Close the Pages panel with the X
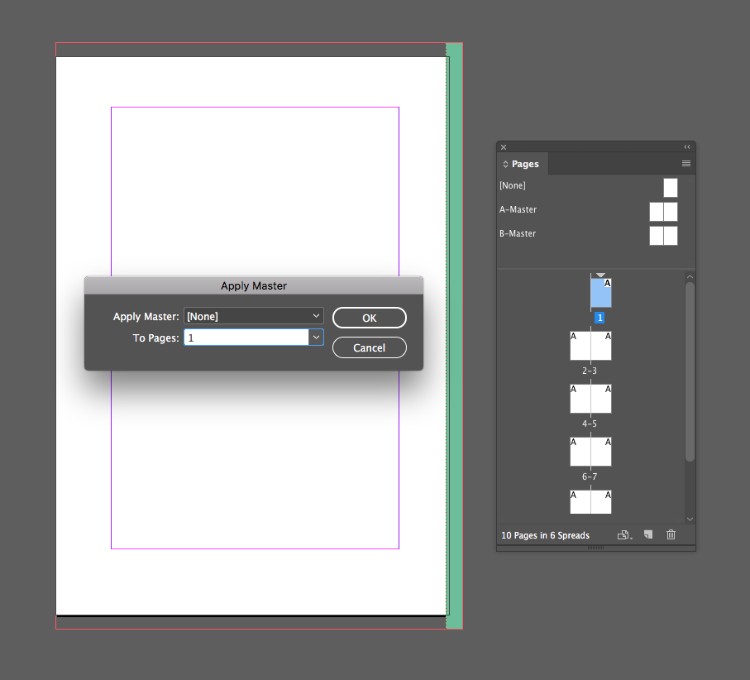The width and height of the screenshot is (750, 680). [503, 147]
